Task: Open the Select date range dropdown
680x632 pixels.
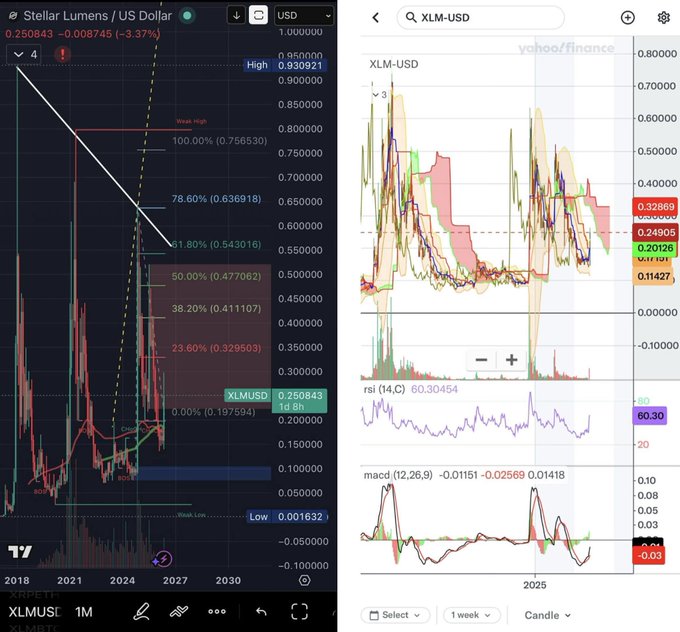Action: (x=395, y=615)
